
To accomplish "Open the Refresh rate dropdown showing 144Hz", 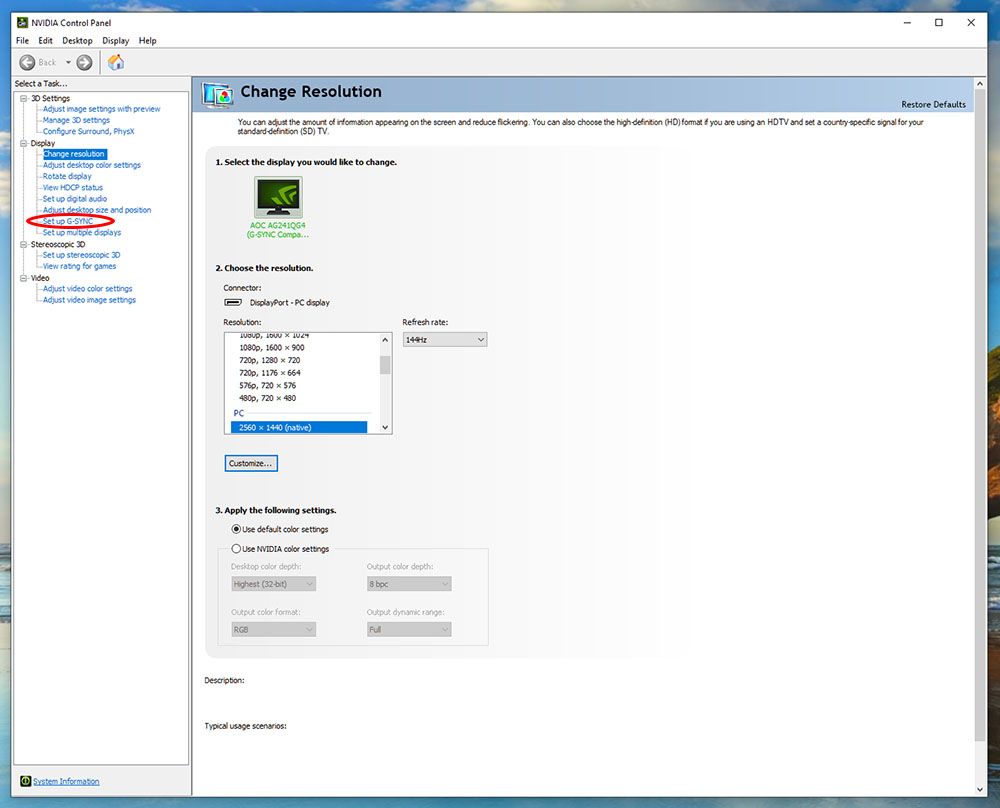I will coord(443,339).
